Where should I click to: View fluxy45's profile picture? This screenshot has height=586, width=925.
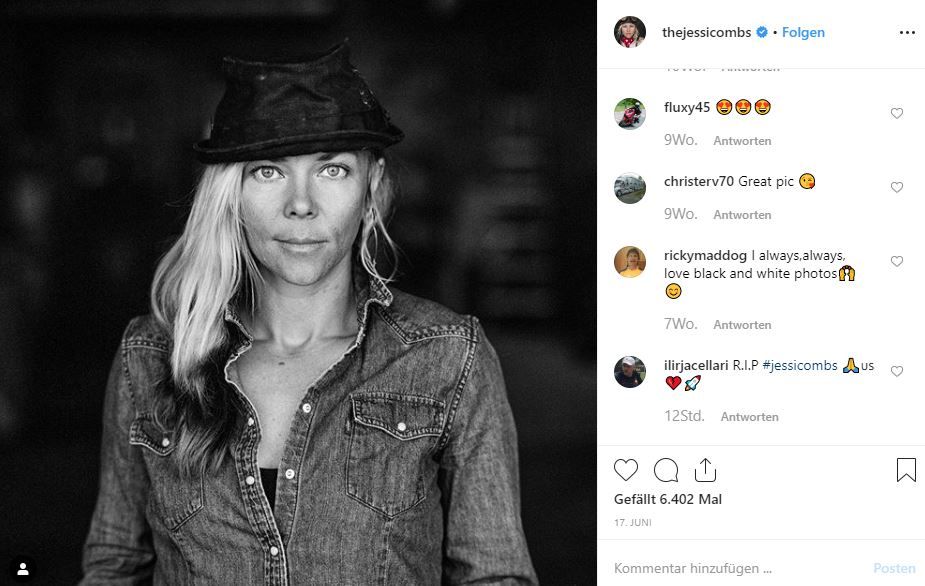tap(630, 114)
